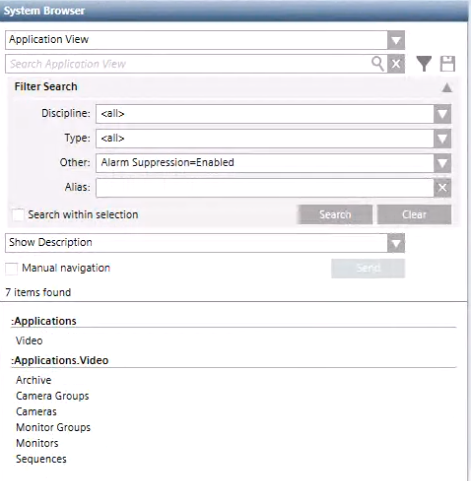The image size is (471, 481).
Task: Click the save search floppy icon
Action: pos(447,64)
